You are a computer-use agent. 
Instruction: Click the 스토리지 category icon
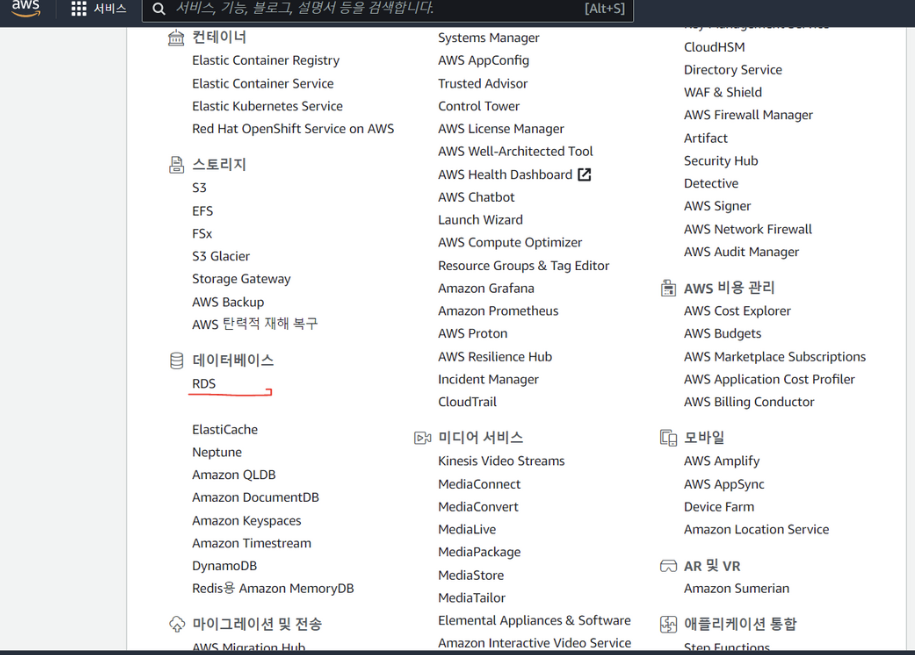[x=176, y=165]
